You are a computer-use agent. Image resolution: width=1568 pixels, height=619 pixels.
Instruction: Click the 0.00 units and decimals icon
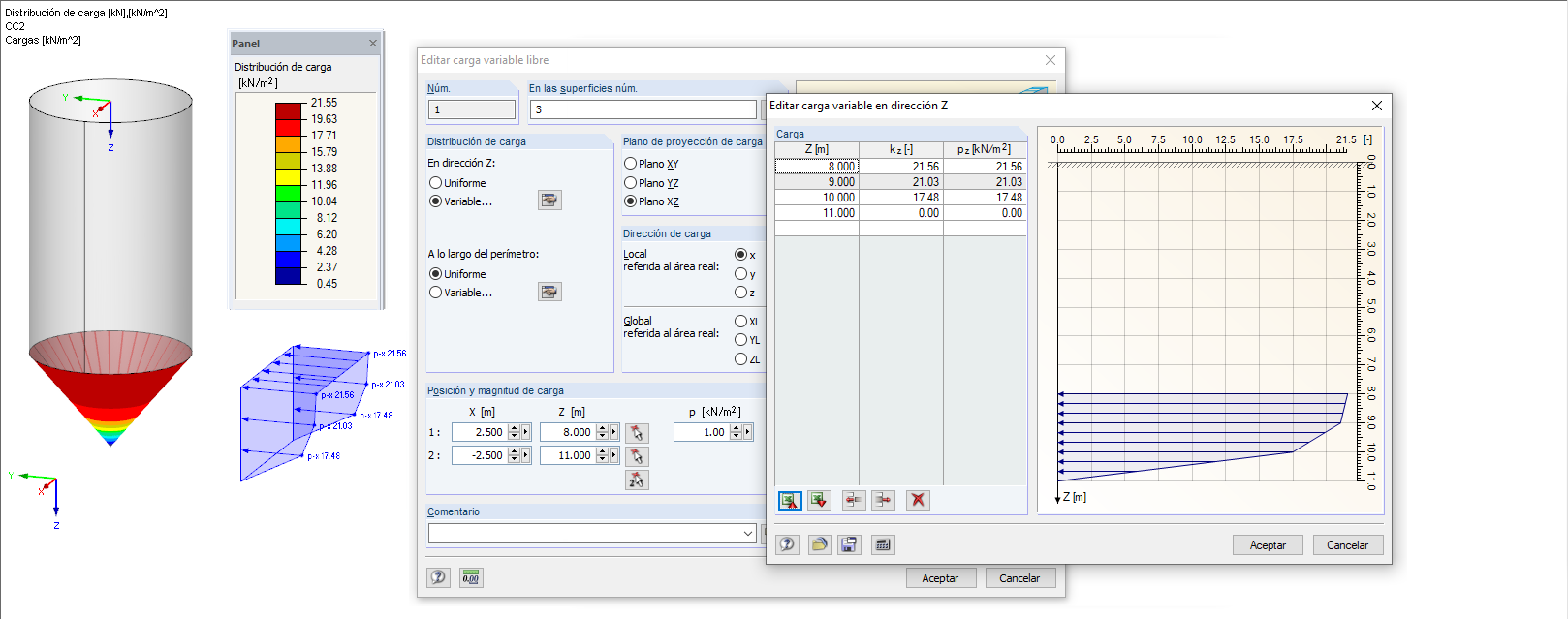pos(471,577)
